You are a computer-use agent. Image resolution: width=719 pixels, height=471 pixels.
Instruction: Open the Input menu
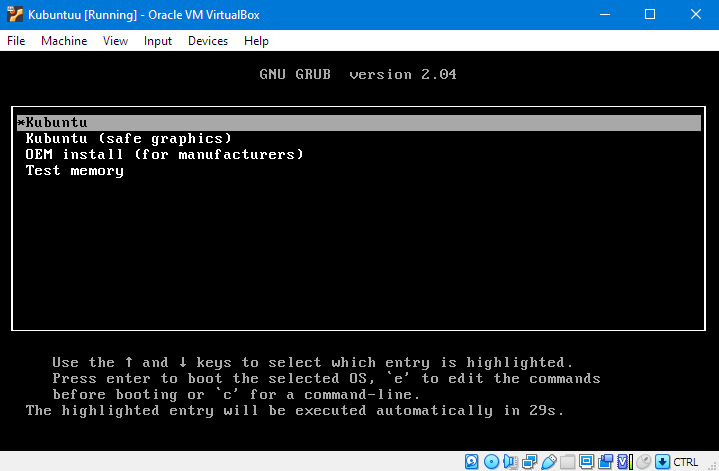tap(158, 41)
